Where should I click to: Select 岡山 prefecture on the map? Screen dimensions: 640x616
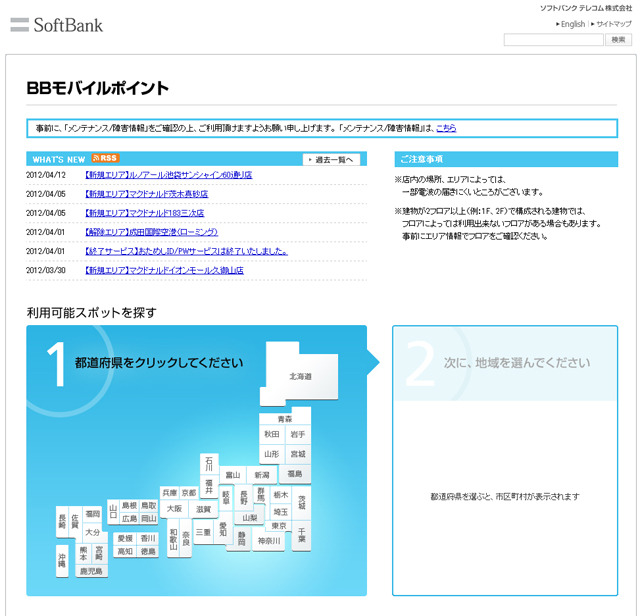pyautogui.click(x=149, y=518)
